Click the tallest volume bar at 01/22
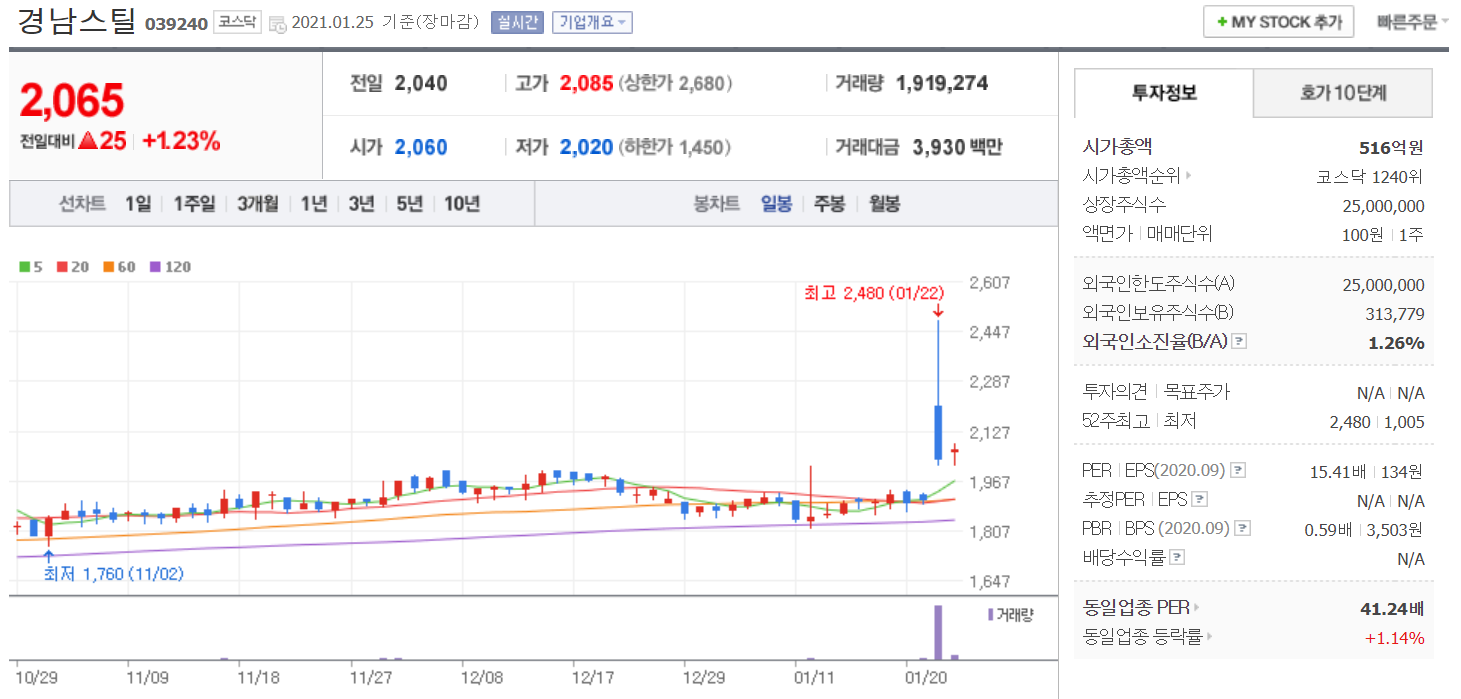 (938, 632)
